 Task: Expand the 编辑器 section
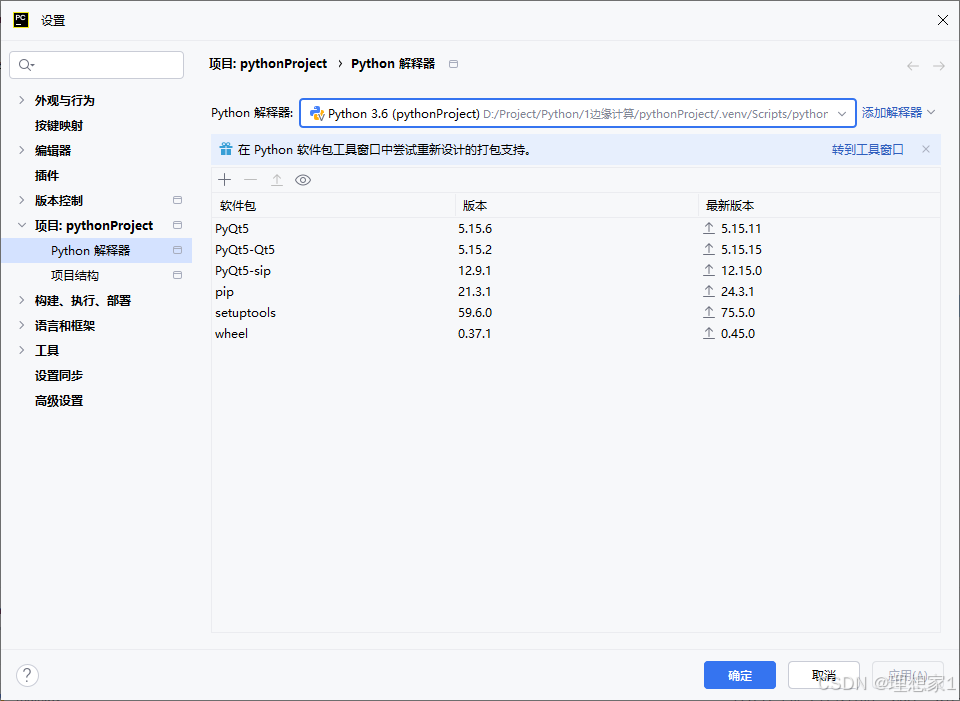[x=22, y=150]
